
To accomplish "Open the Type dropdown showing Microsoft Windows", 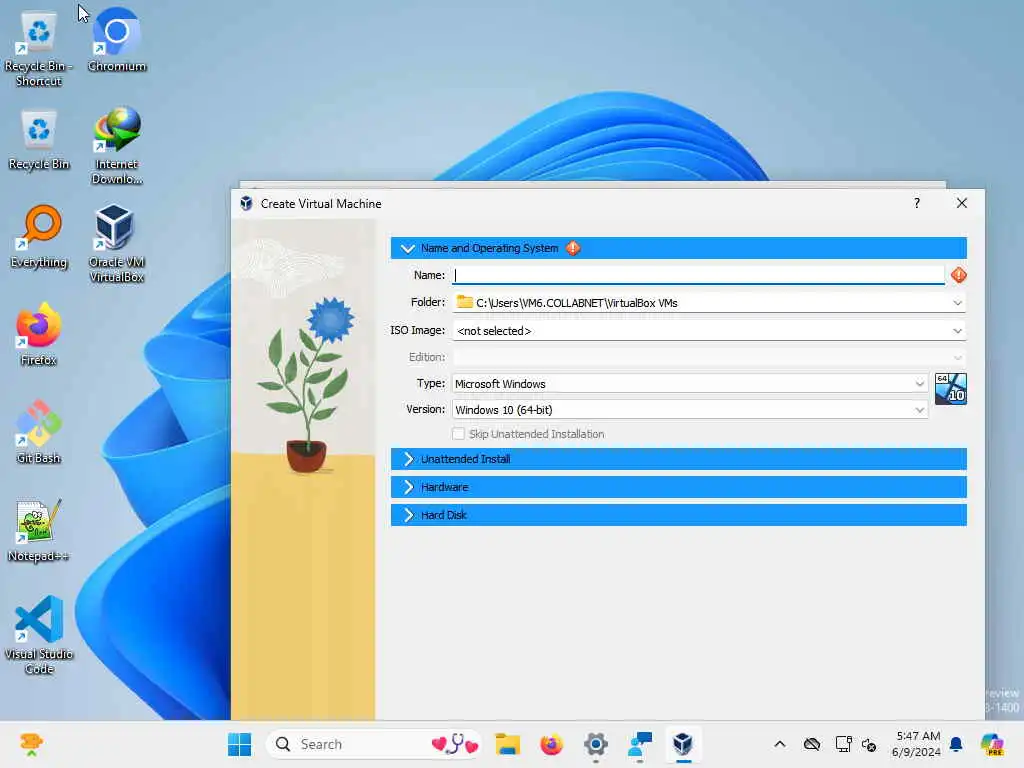I will pyautogui.click(x=690, y=384).
